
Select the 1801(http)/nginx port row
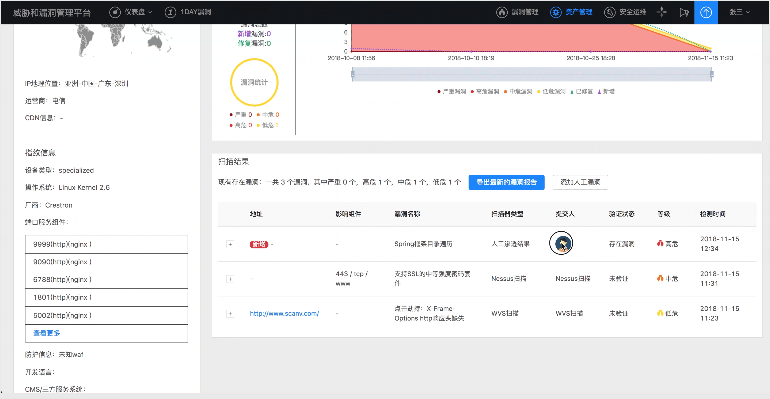pos(107,298)
